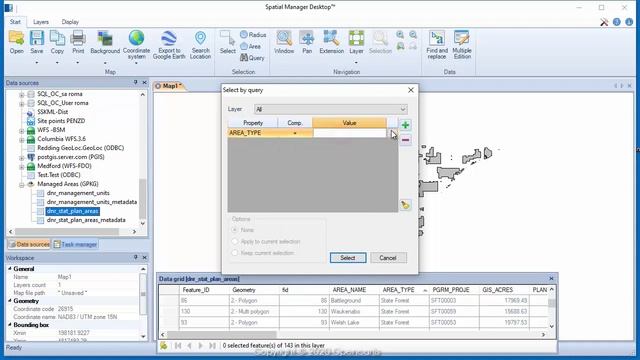Click the clear query brush icon in dialog

coord(405,205)
